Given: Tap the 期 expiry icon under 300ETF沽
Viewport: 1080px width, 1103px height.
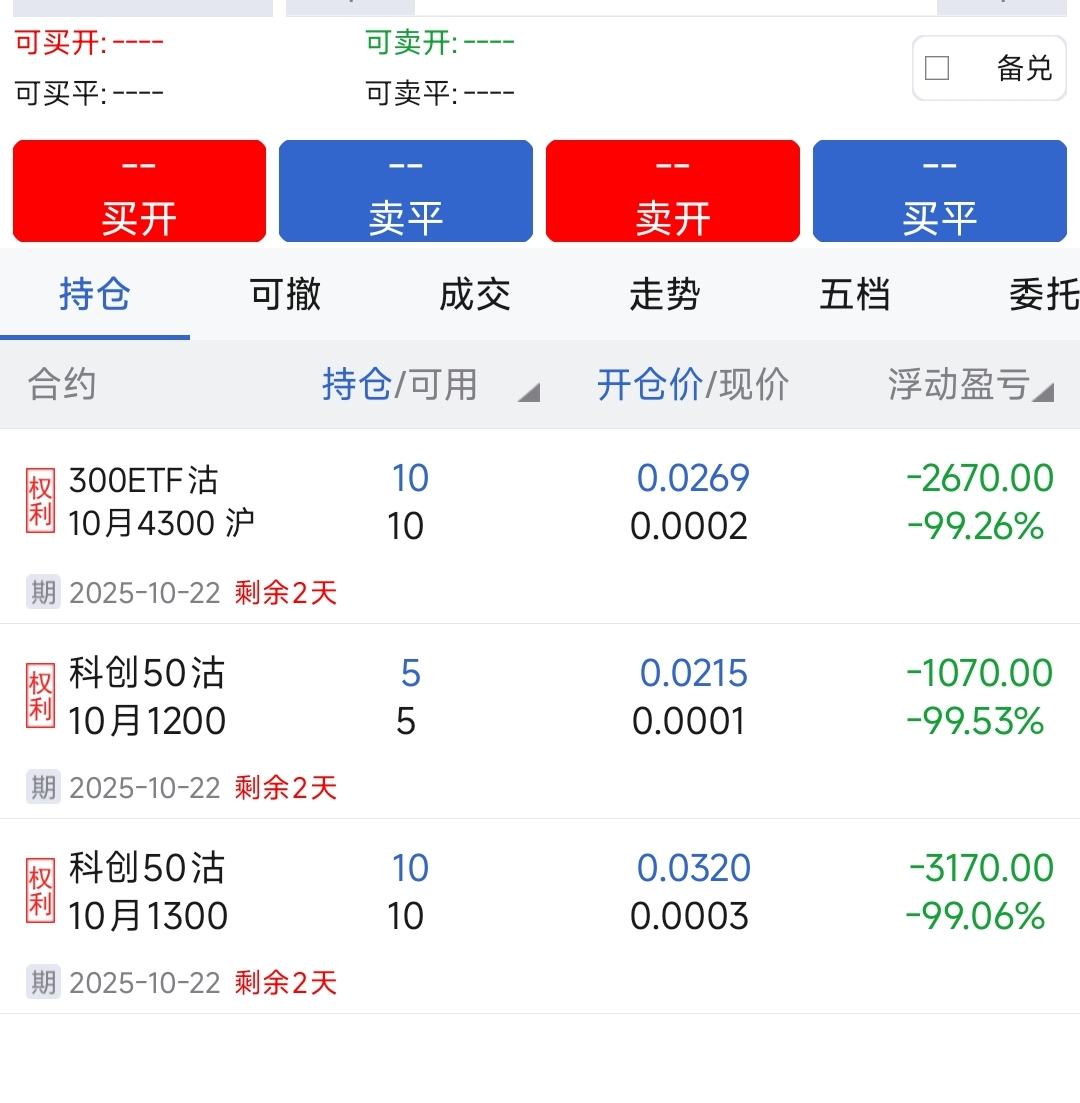Looking at the screenshot, I should [x=43, y=593].
